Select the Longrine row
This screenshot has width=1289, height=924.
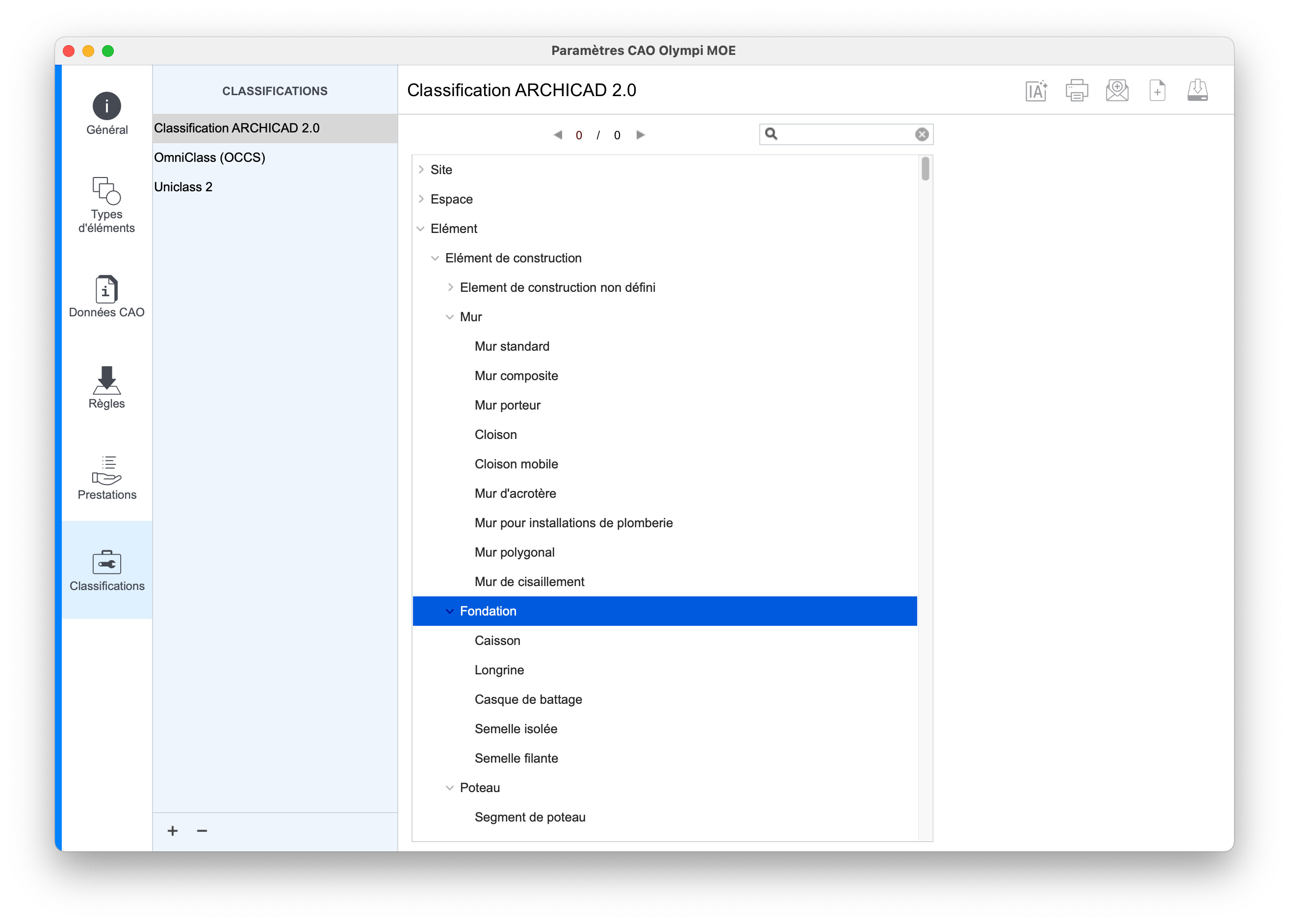(x=665, y=670)
